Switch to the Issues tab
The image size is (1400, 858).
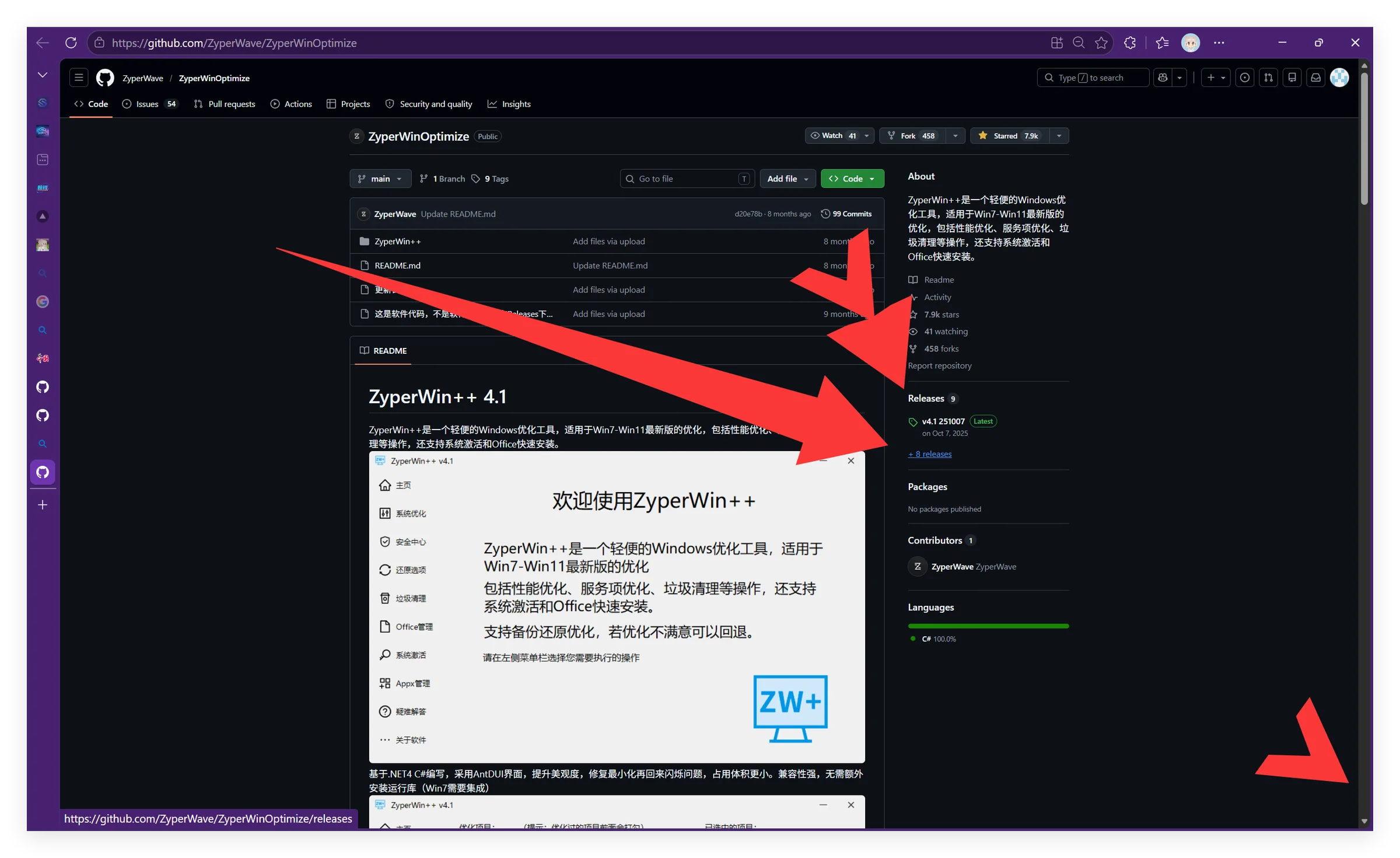149,104
